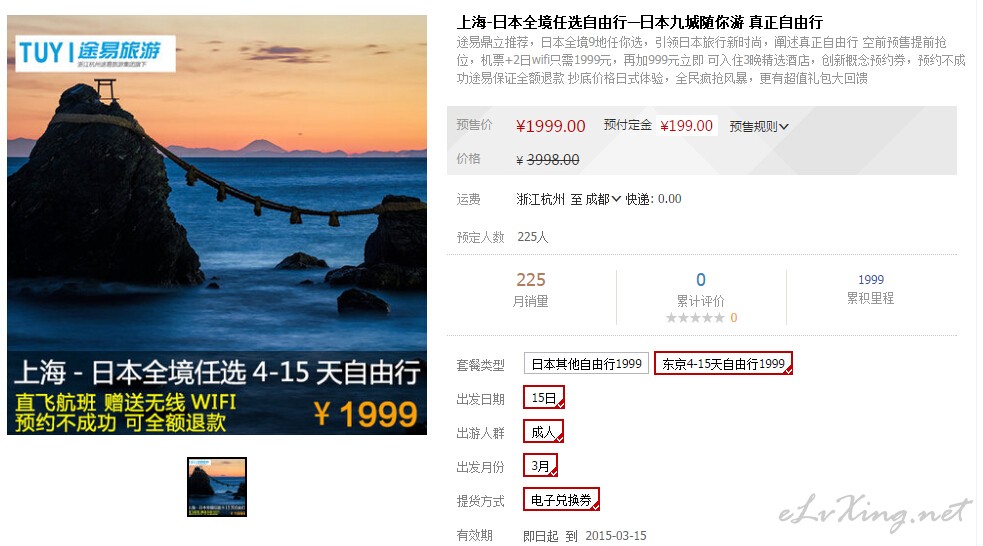Click the 预付定金 ¥199.00 amount
Screen dimensions: 983x546
(x=686, y=126)
